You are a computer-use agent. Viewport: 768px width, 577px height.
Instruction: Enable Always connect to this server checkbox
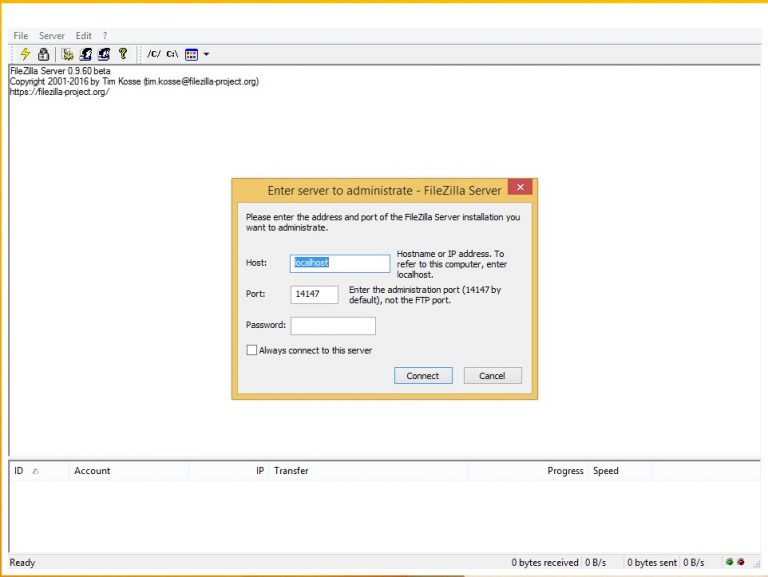[x=252, y=350]
